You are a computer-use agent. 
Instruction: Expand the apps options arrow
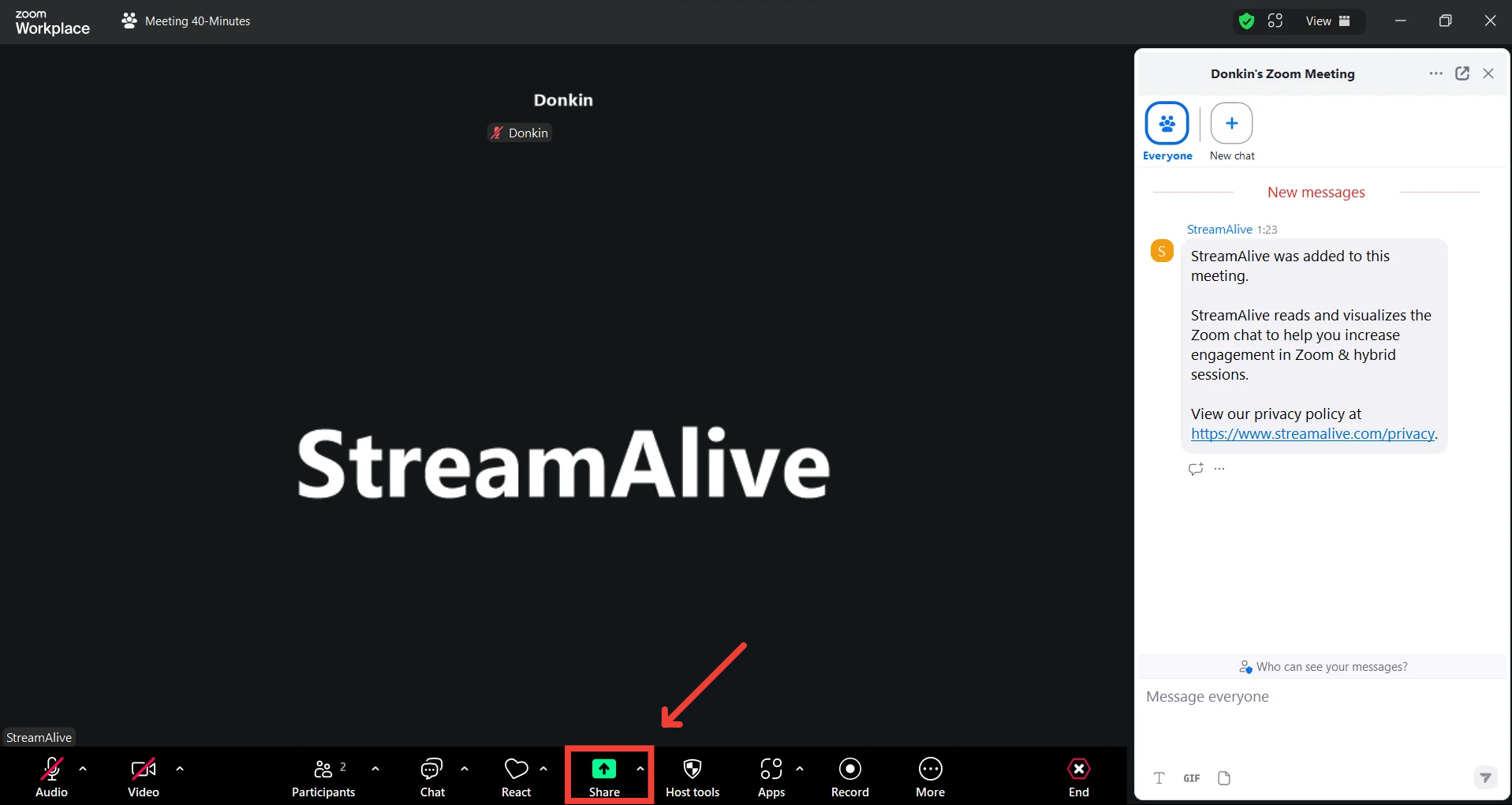click(x=800, y=768)
